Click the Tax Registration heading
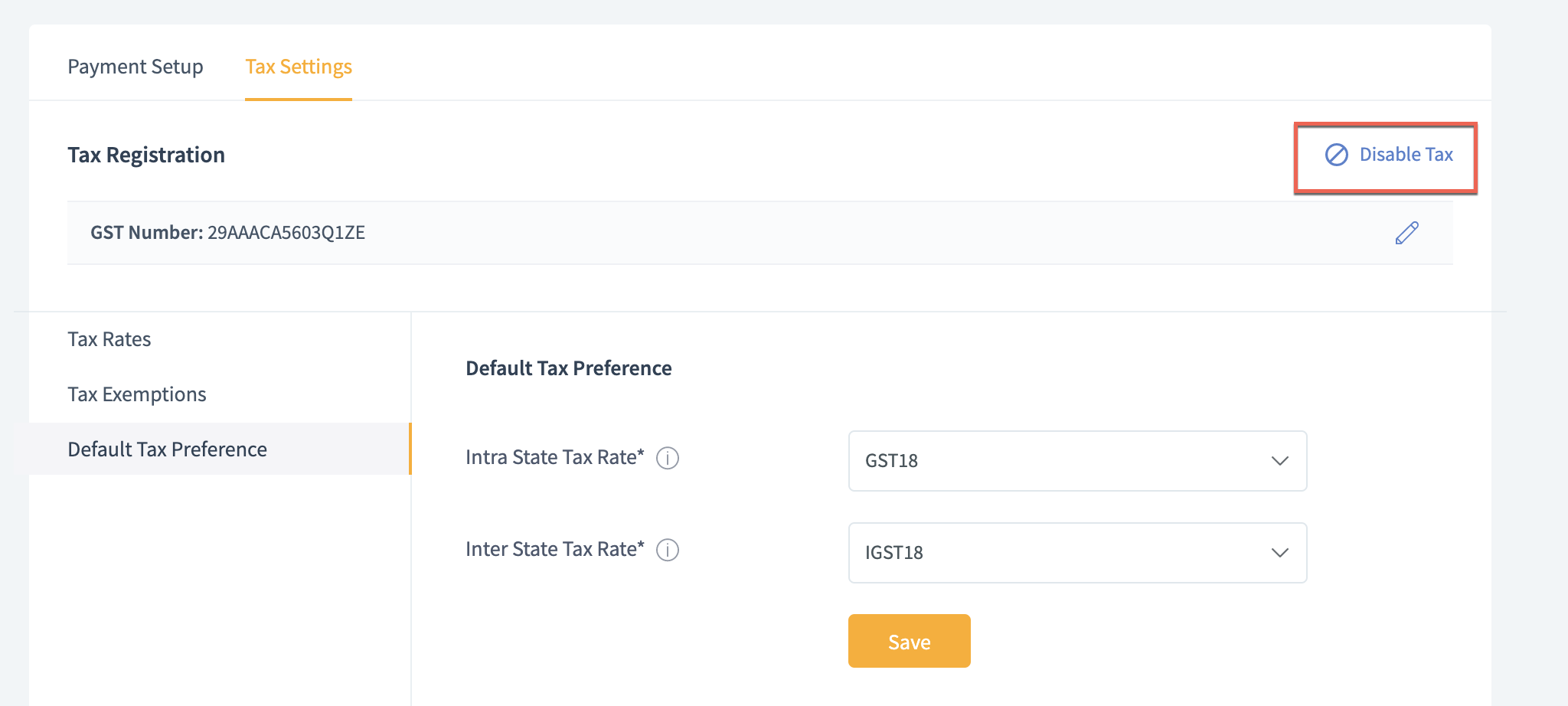The width and height of the screenshot is (1568, 706). pyautogui.click(x=146, y=155)
